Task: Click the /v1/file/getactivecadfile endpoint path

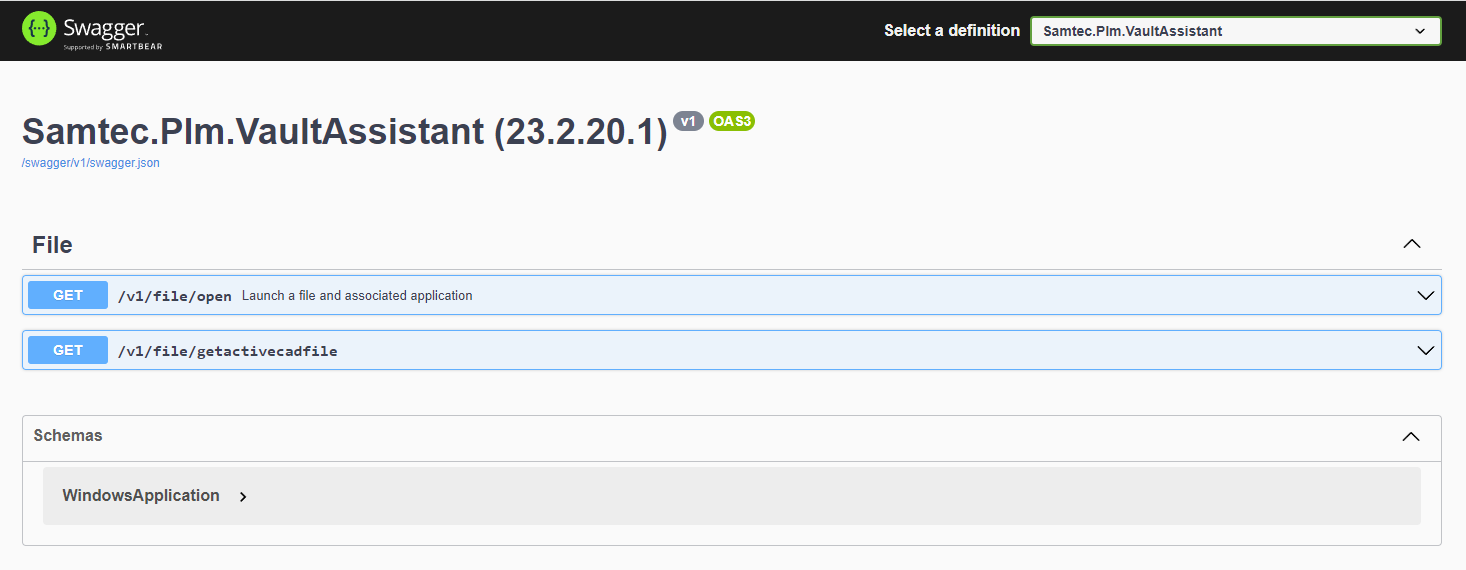Action: (227, 351)
